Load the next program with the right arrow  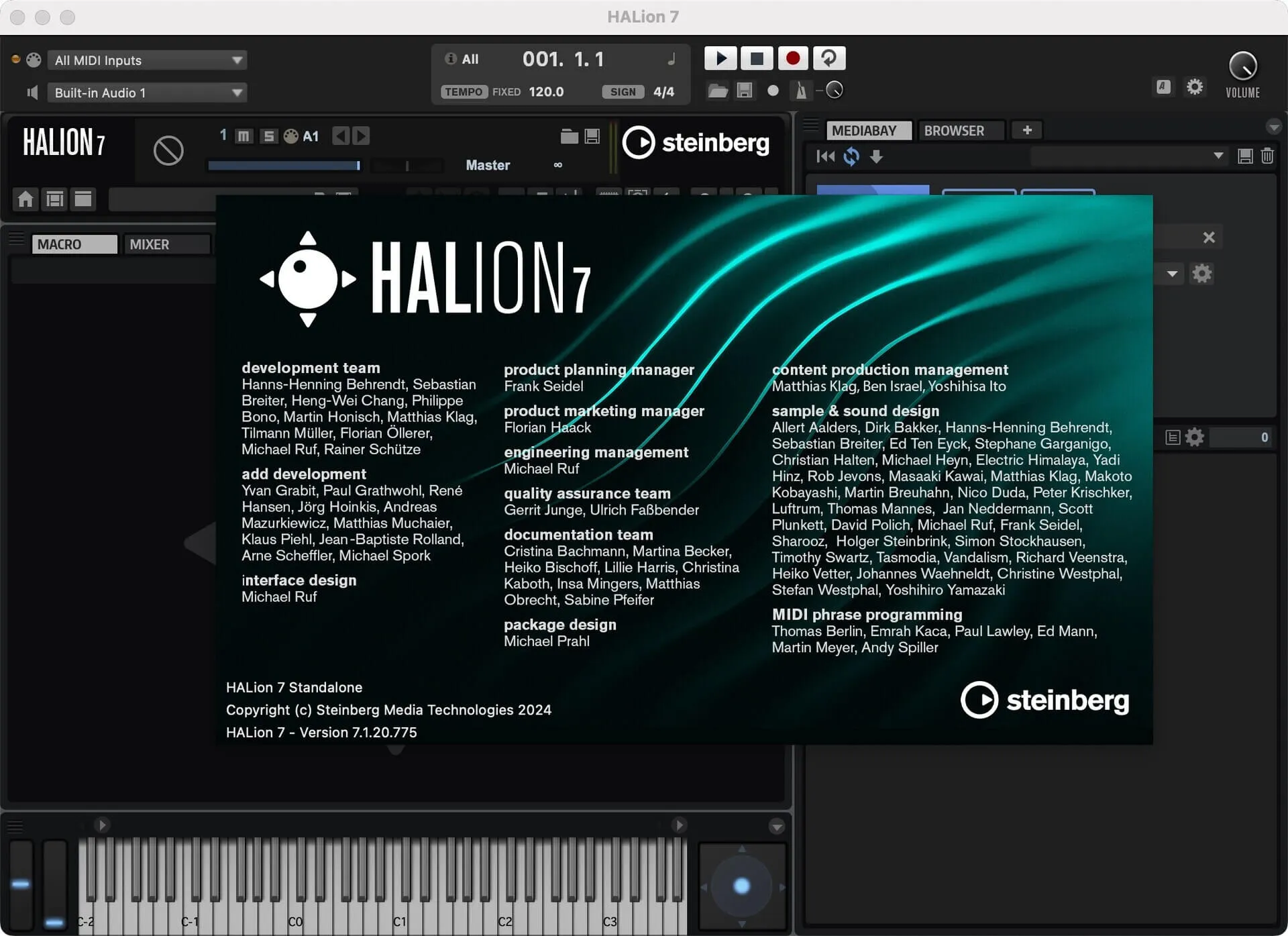(x=361, y=136)
